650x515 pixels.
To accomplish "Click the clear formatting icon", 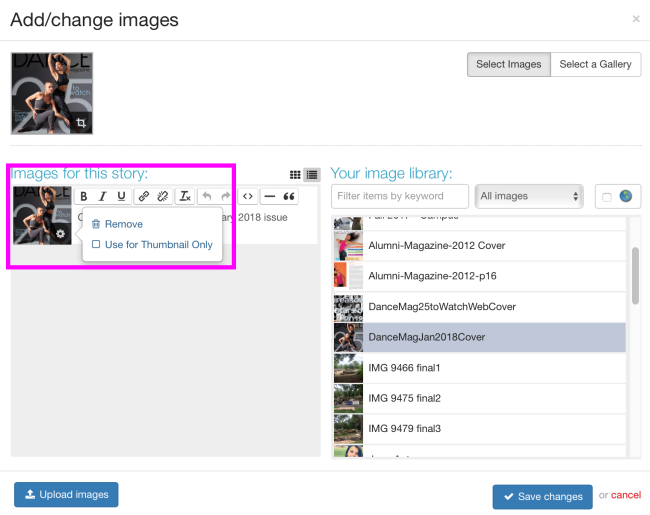I will click(185, 196).
